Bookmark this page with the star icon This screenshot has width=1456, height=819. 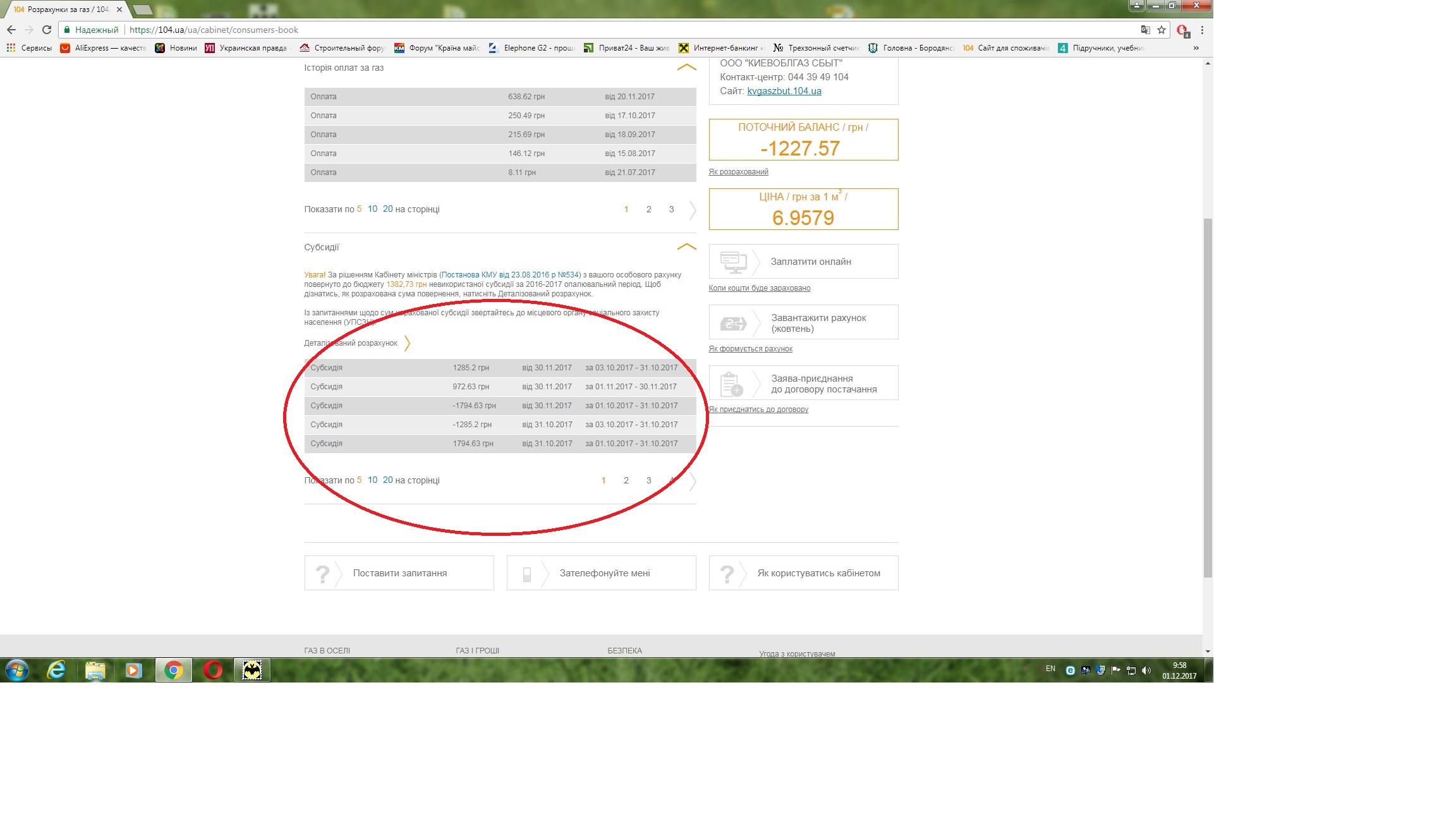(x=1162, y=30)
